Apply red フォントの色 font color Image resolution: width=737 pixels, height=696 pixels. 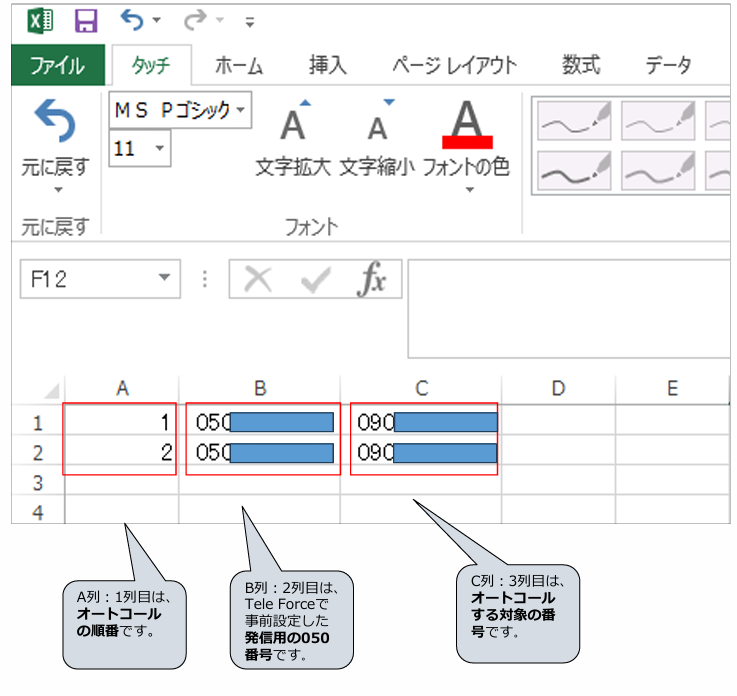pyautogui.click(x=467, y=138)
